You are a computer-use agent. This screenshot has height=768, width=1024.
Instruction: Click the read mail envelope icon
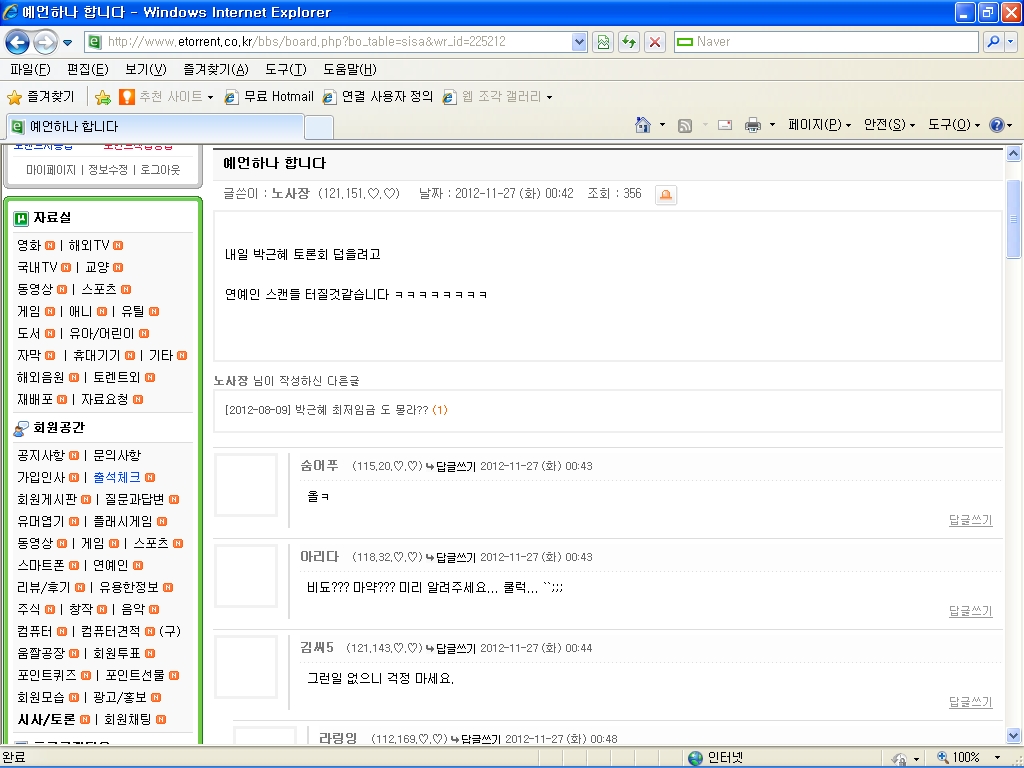[x=724, y=125]
